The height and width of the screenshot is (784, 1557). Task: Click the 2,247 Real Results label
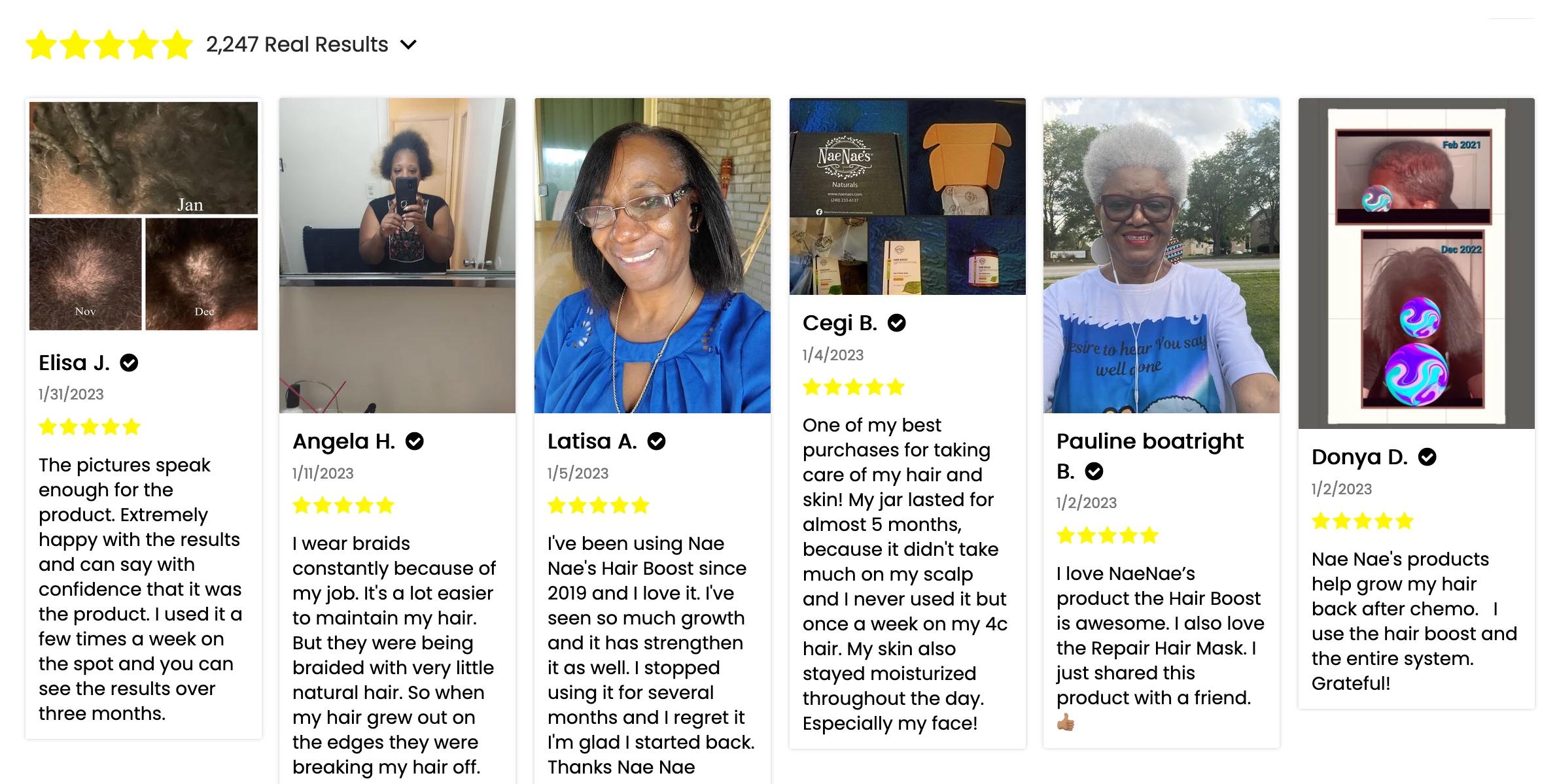297,44
